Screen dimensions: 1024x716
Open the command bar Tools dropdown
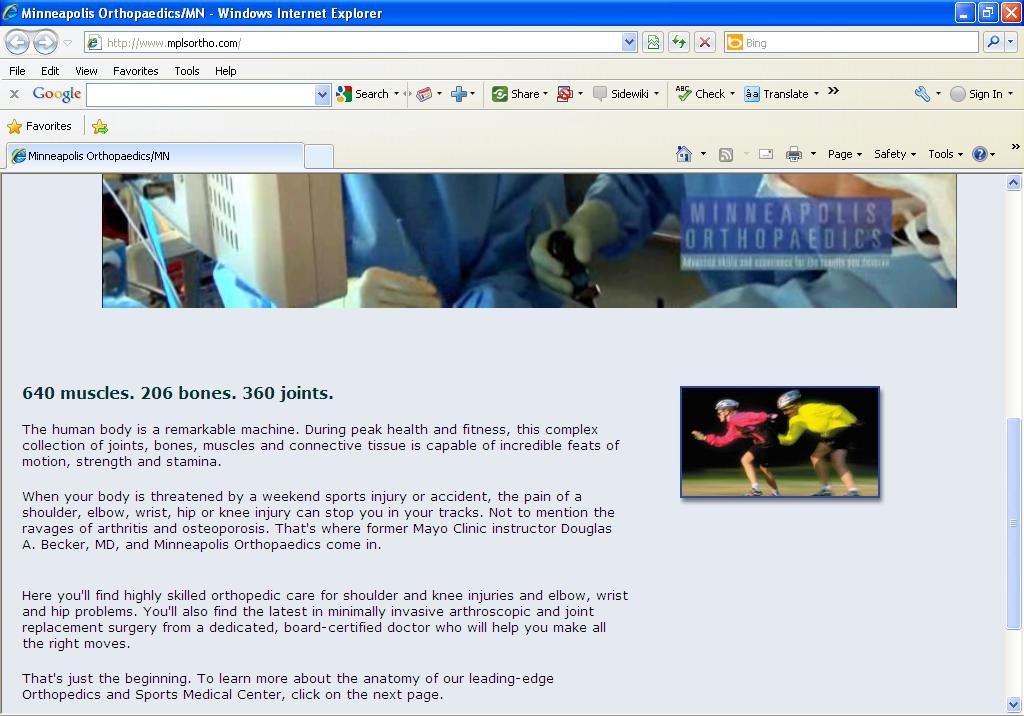pos(945,154)
